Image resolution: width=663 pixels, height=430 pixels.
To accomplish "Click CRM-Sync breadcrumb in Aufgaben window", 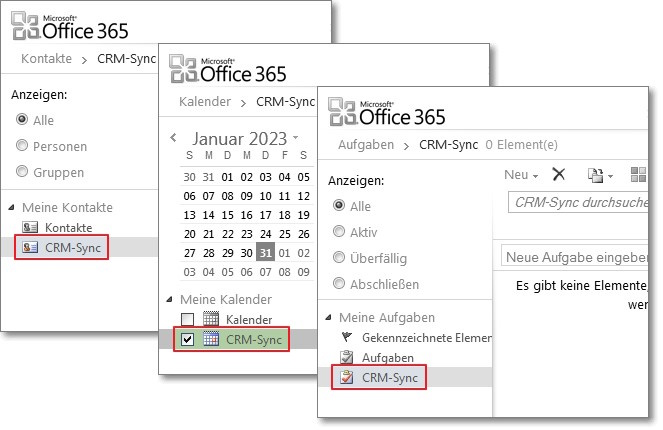I will pos(449,145).
